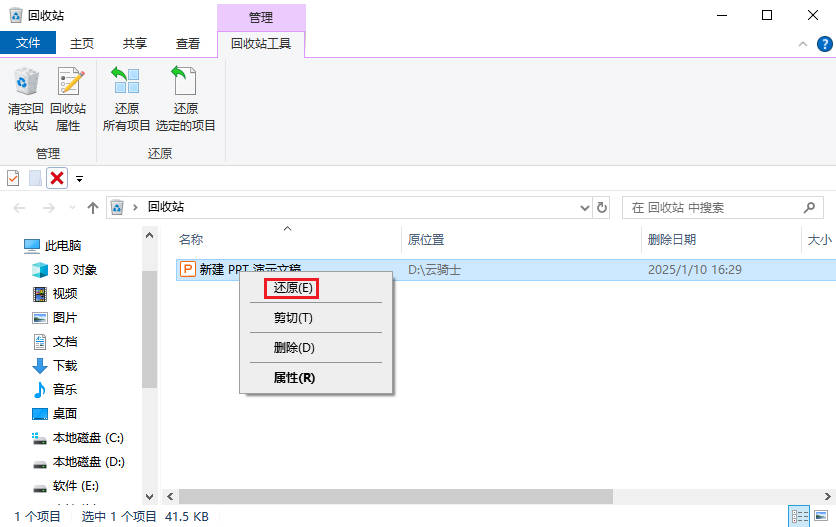Screen dimensions: 836x527
Task: Collapse the ribbon with the chevron
Action: (x=802, y=44)
